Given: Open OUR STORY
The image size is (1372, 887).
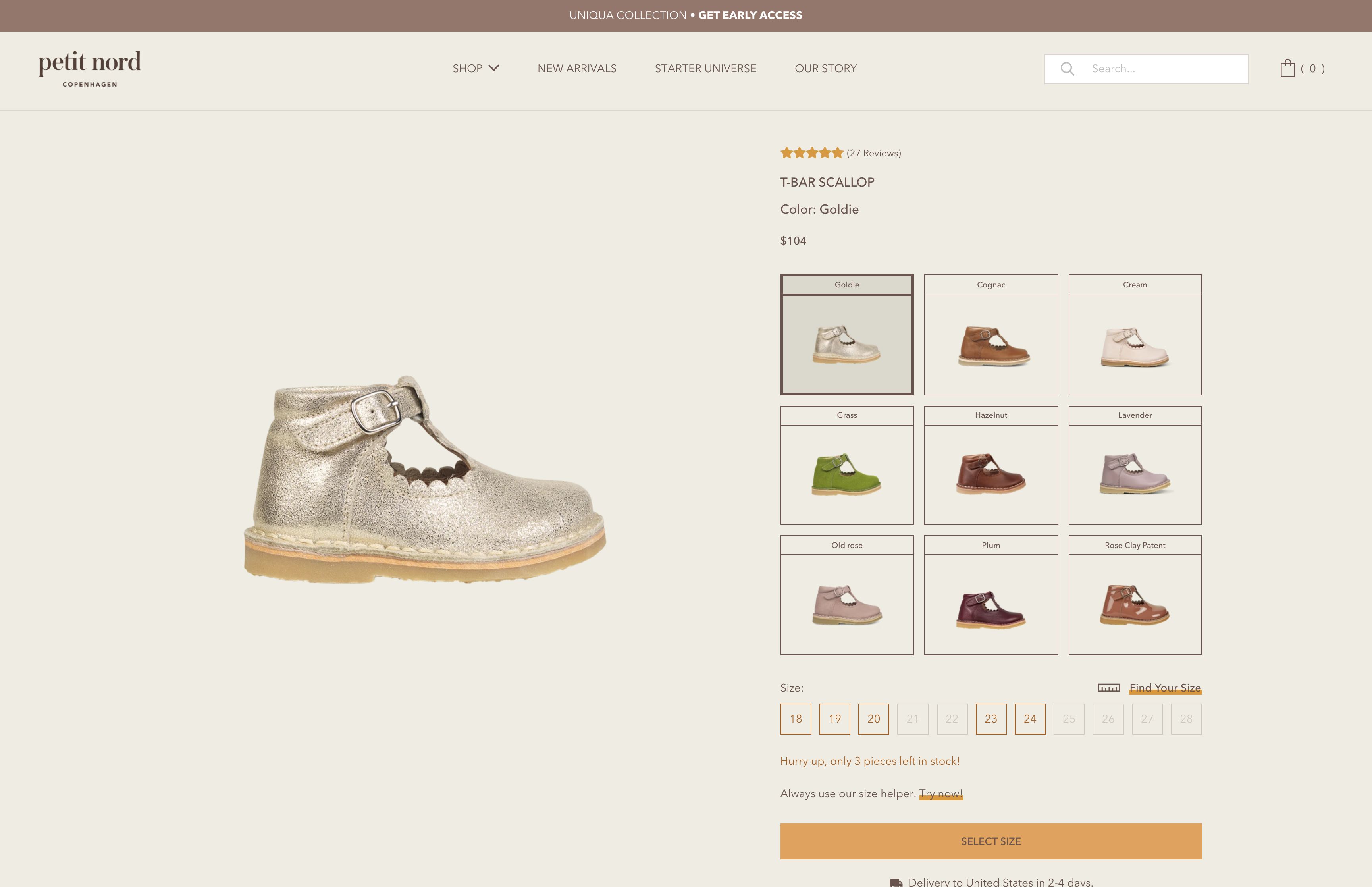Looking at the screenshot, I should pos(826,68).
